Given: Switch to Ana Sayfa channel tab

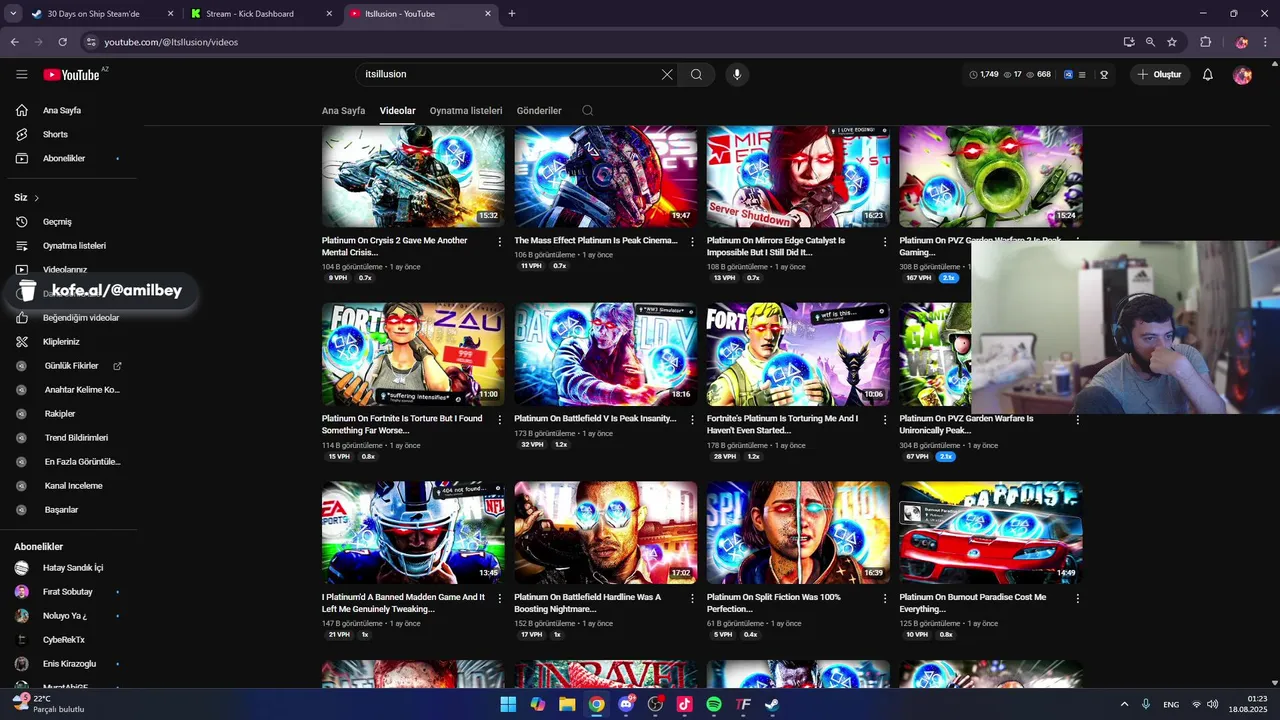Looking at the screenshot, I should [x=343, y=111].
